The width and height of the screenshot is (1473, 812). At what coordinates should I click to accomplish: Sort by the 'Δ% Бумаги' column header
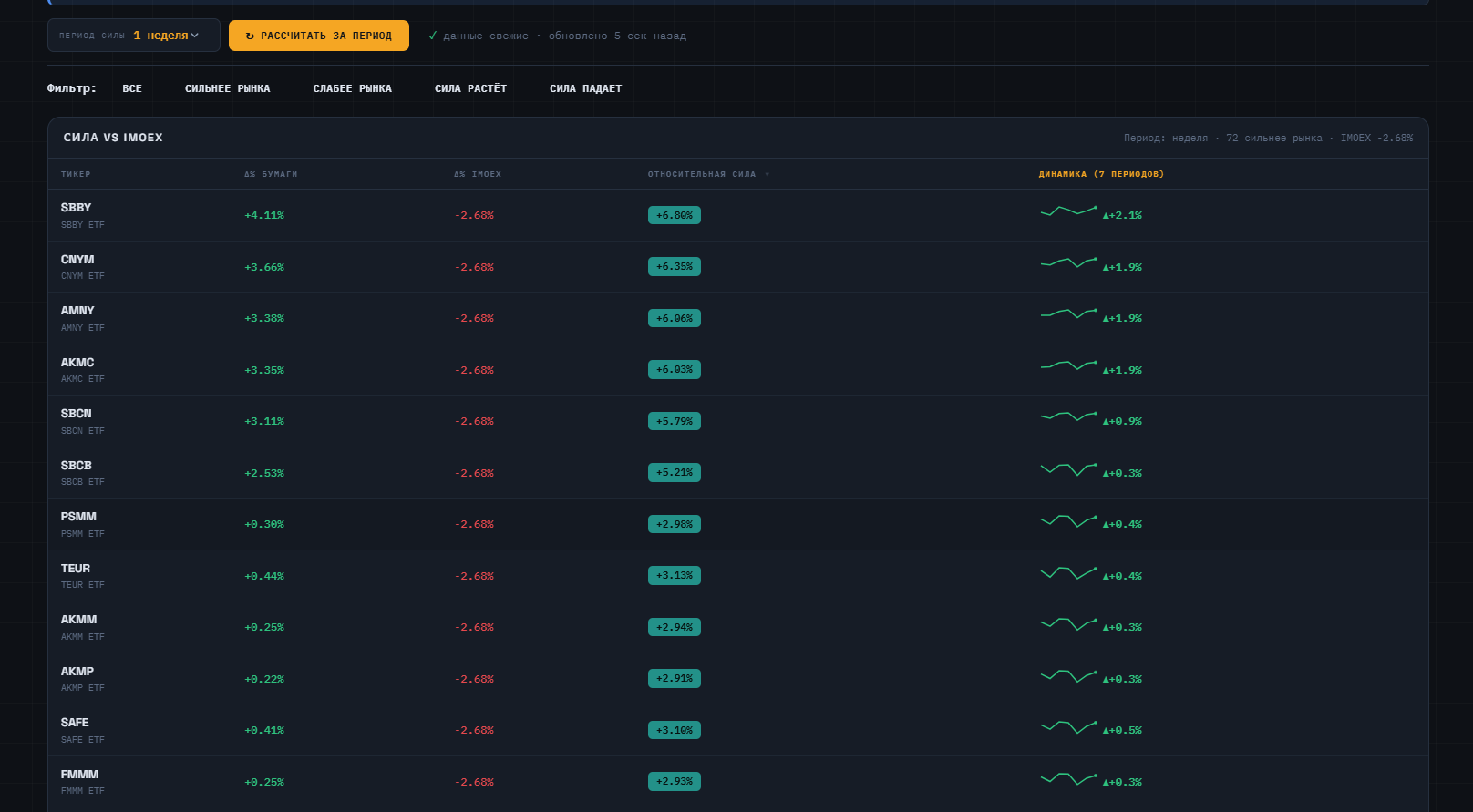271,174
